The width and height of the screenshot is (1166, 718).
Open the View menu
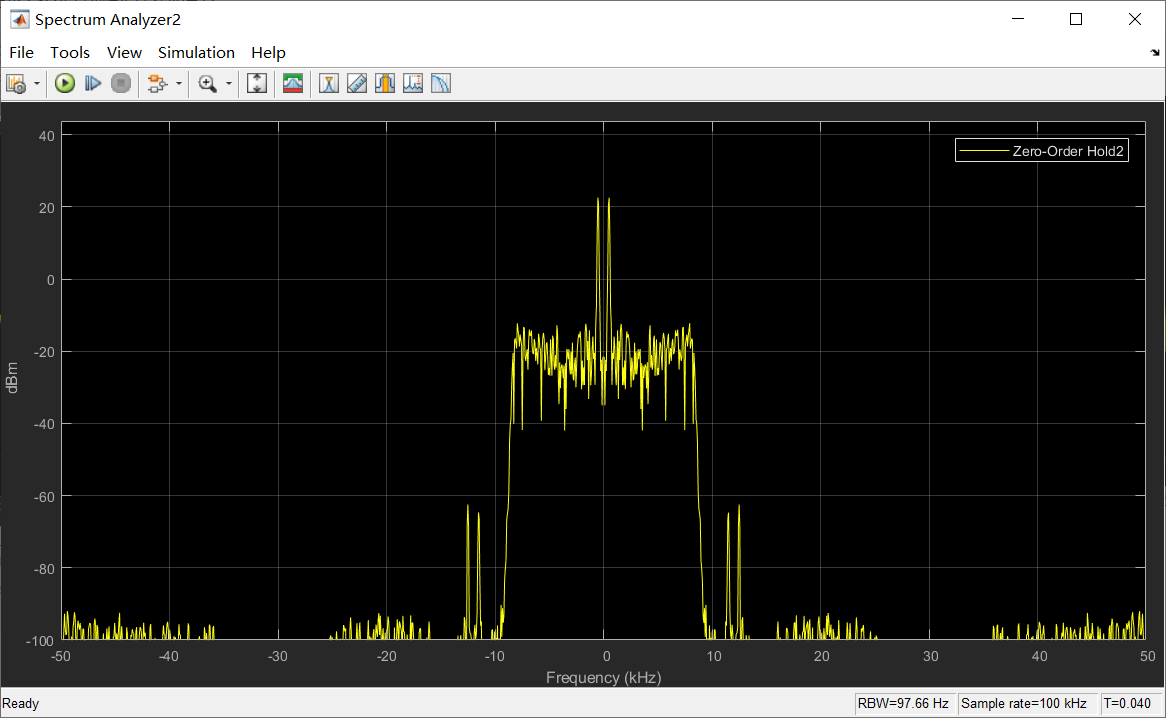coord(124,53)
